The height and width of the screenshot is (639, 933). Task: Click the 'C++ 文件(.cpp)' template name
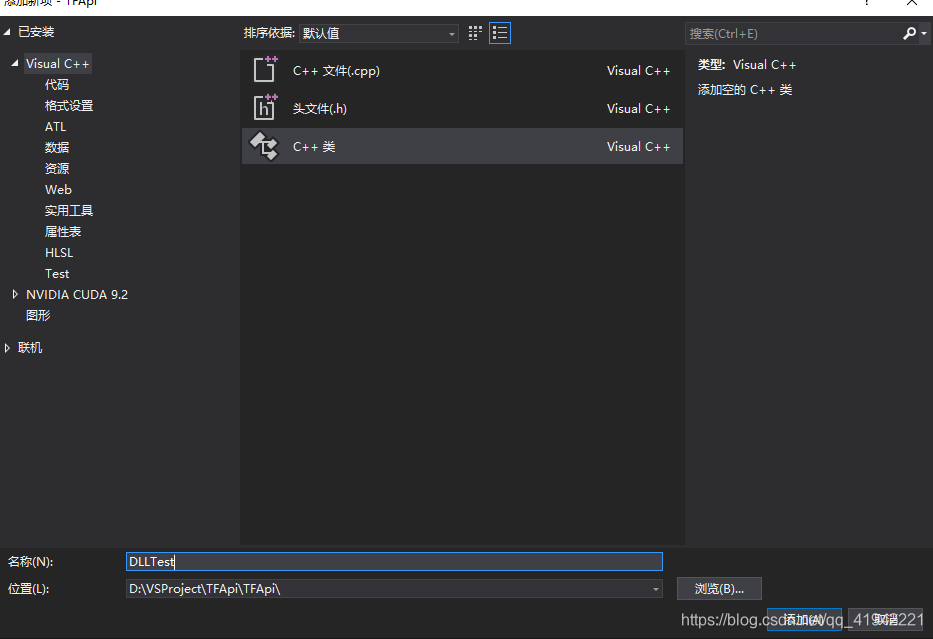coord(336,71)
